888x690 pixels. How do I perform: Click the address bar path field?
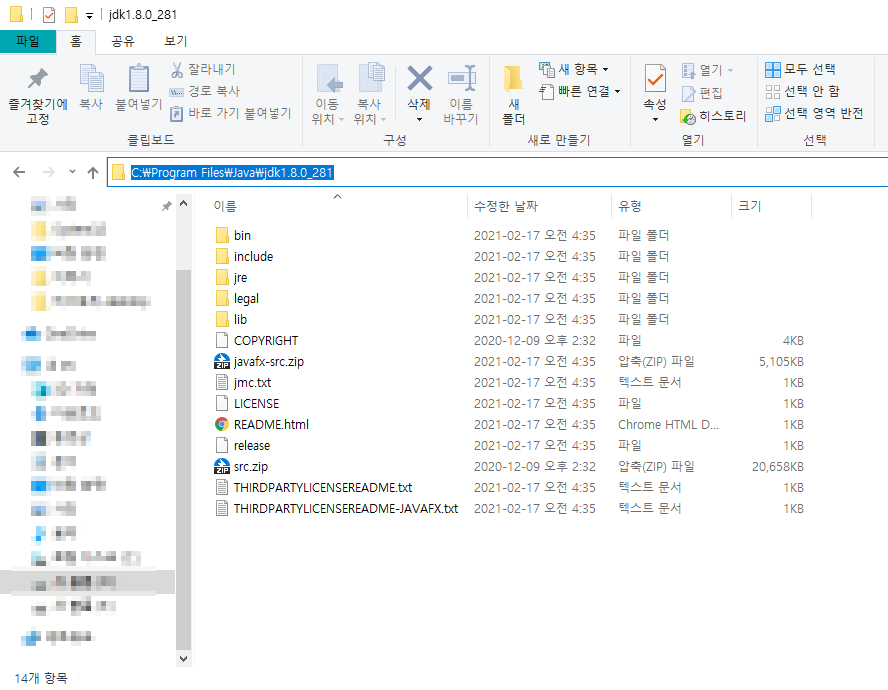click(497, 172)
